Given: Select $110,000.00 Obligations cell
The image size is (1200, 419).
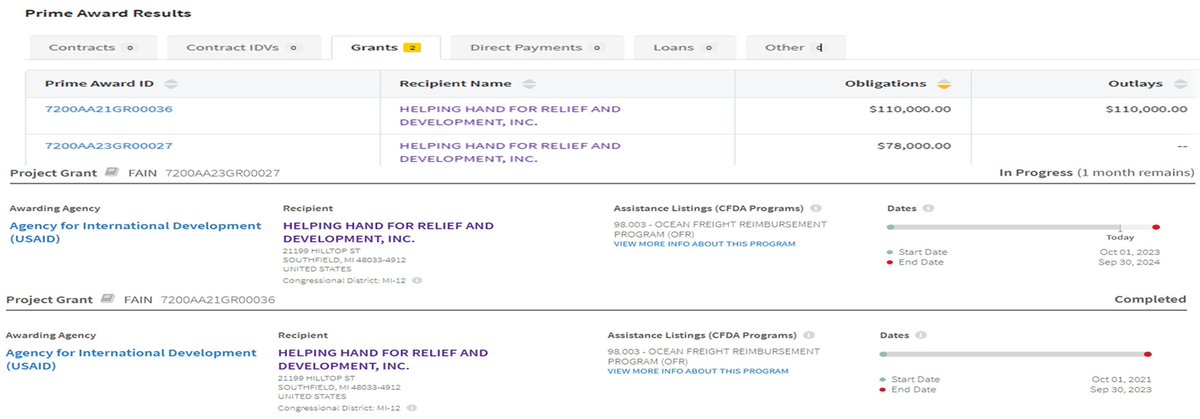Looking at the screenshot, I should [909, 108].
